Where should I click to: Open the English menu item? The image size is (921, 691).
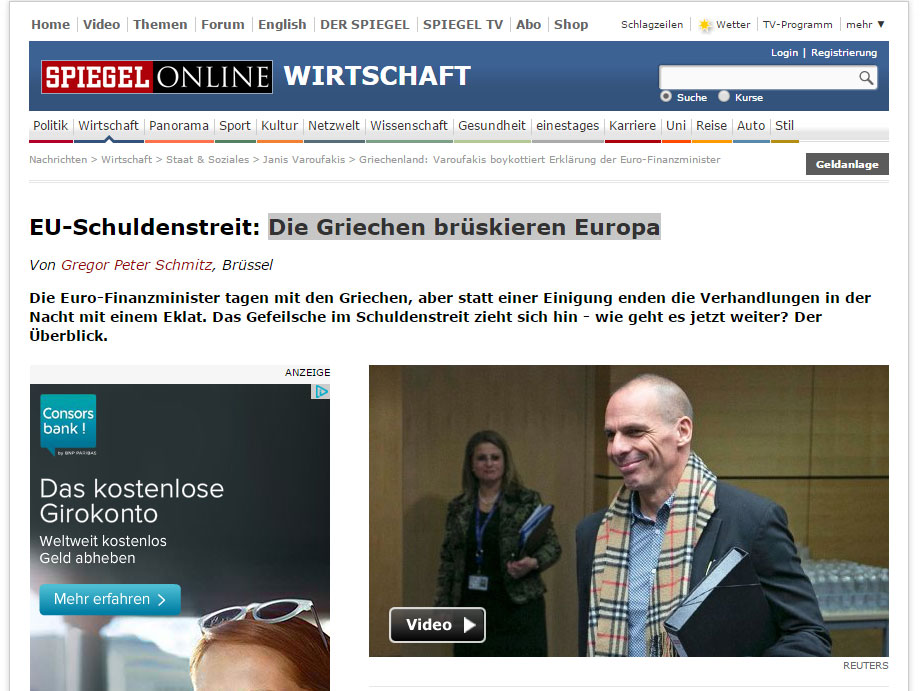coord(282,25)
